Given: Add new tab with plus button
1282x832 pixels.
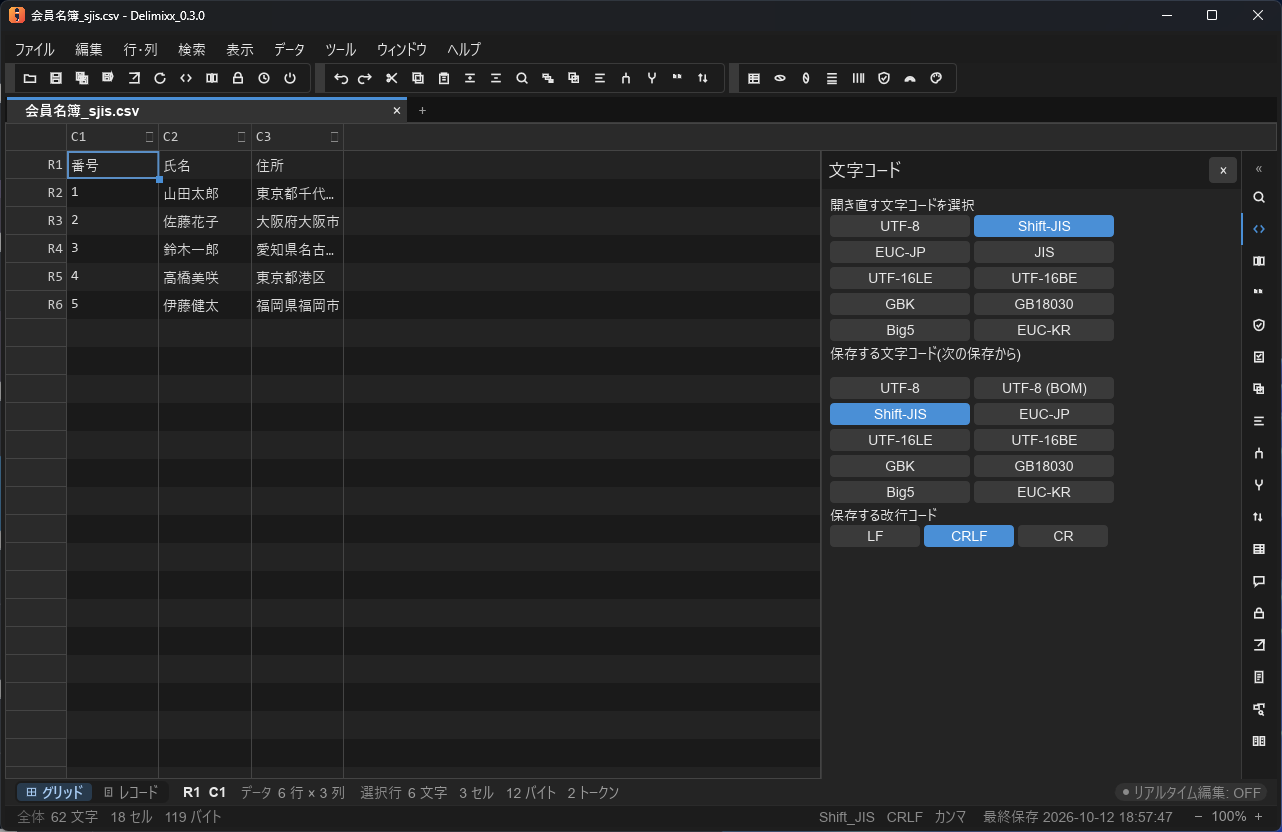Looking at the screenshot, I should click(422, 111).
